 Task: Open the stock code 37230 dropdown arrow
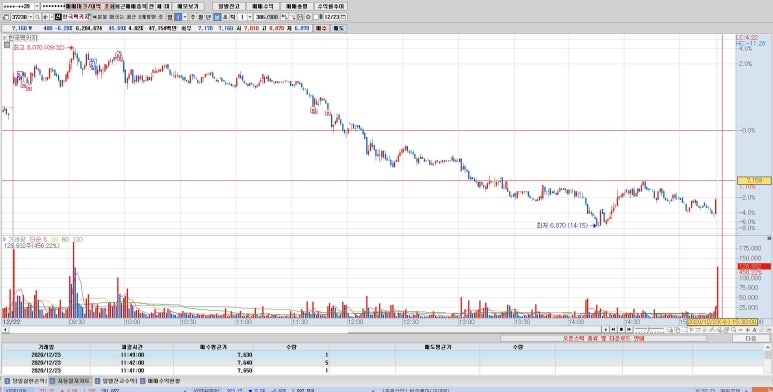point(31,17)
